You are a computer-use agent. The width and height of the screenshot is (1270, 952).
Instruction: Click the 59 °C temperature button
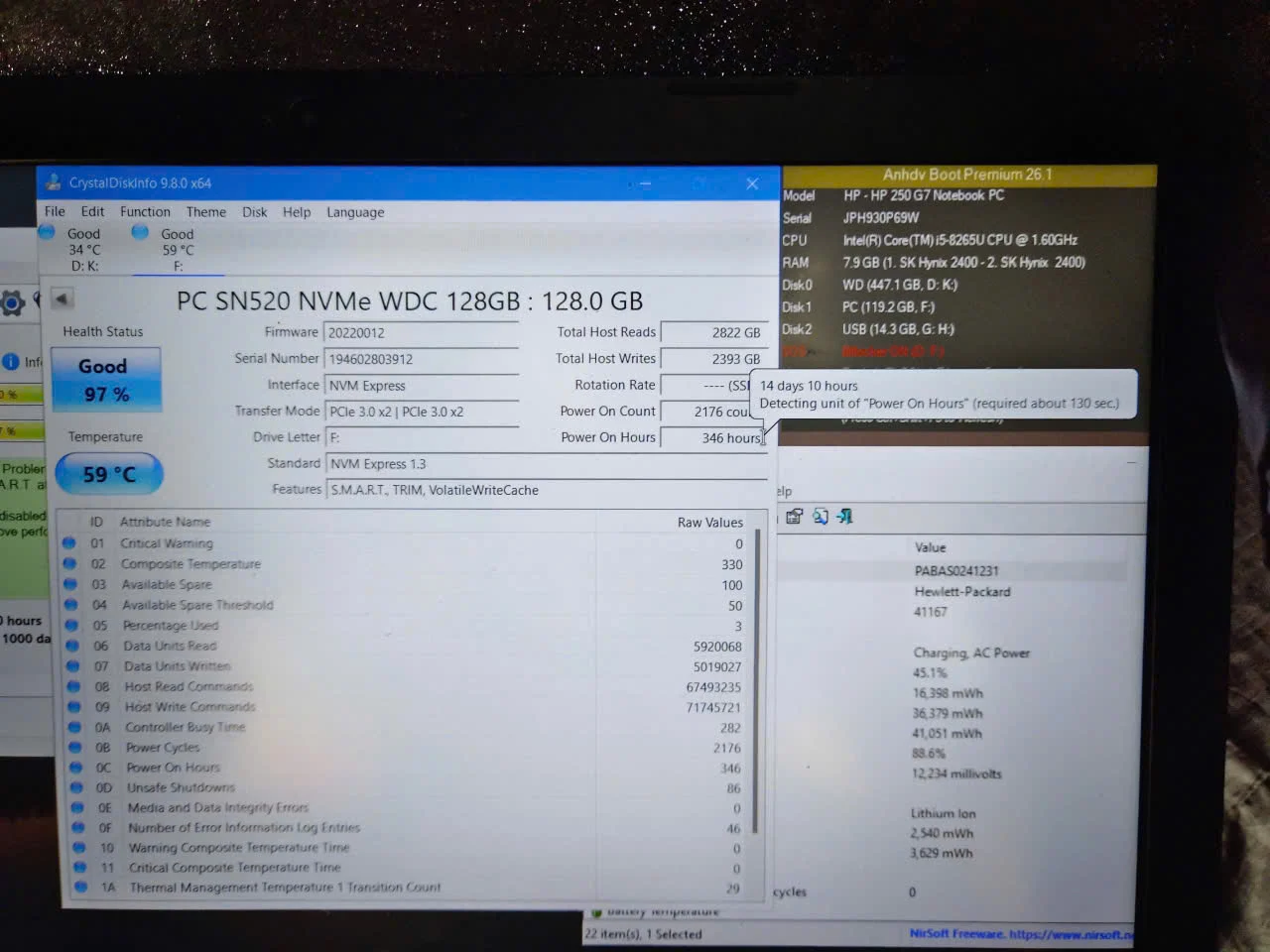click(x=109, y=474)
